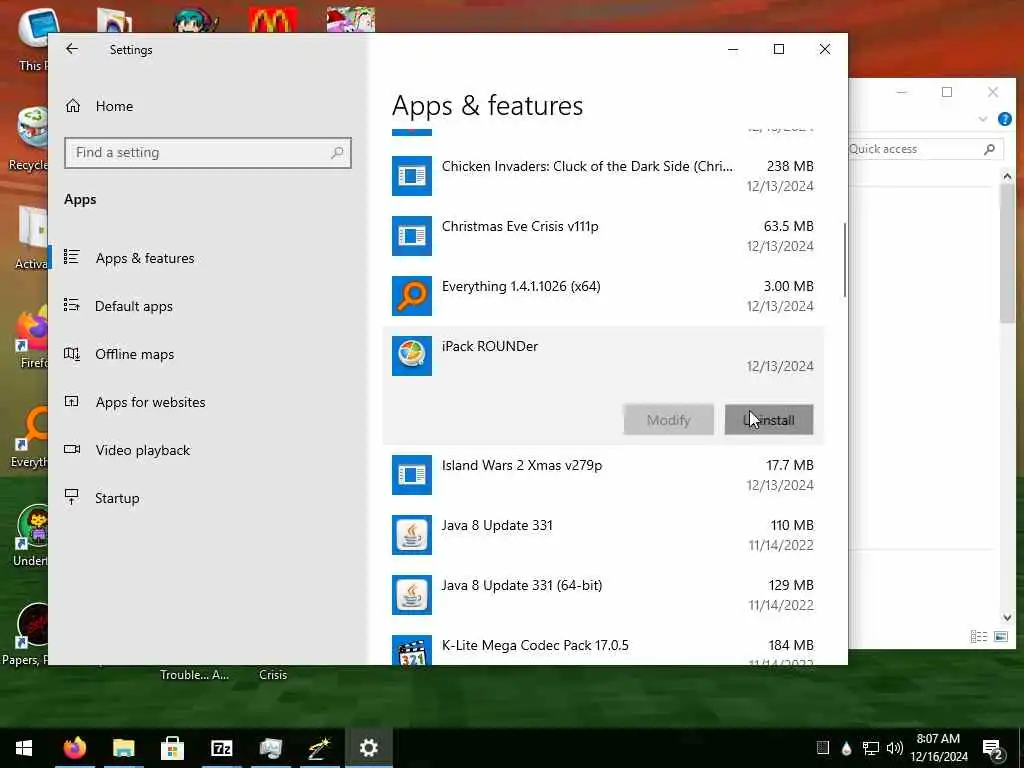Click Uninstall for iPack ROUNDer
Viewport: 1024px width, 768px height.
click(769, 420)
